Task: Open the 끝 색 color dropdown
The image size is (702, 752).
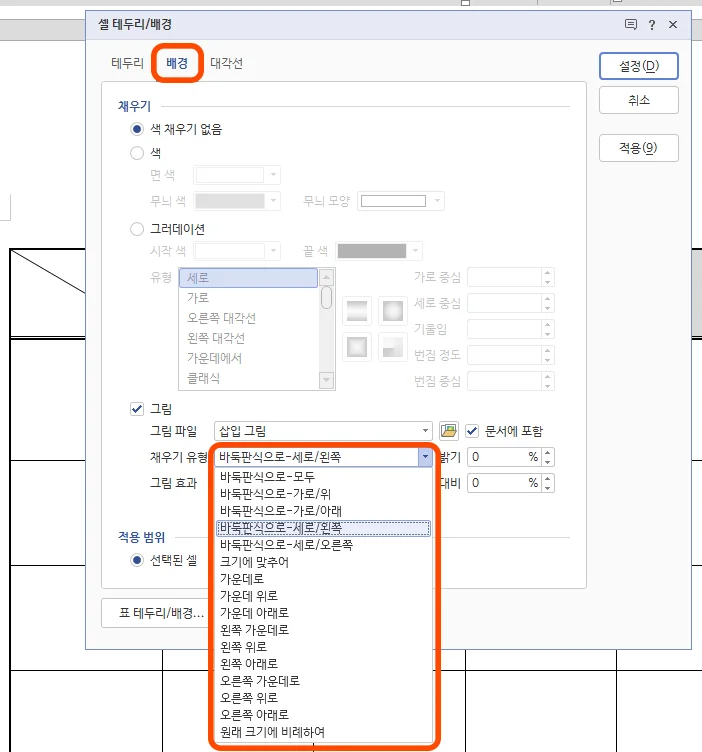Action: pos(415,250)
